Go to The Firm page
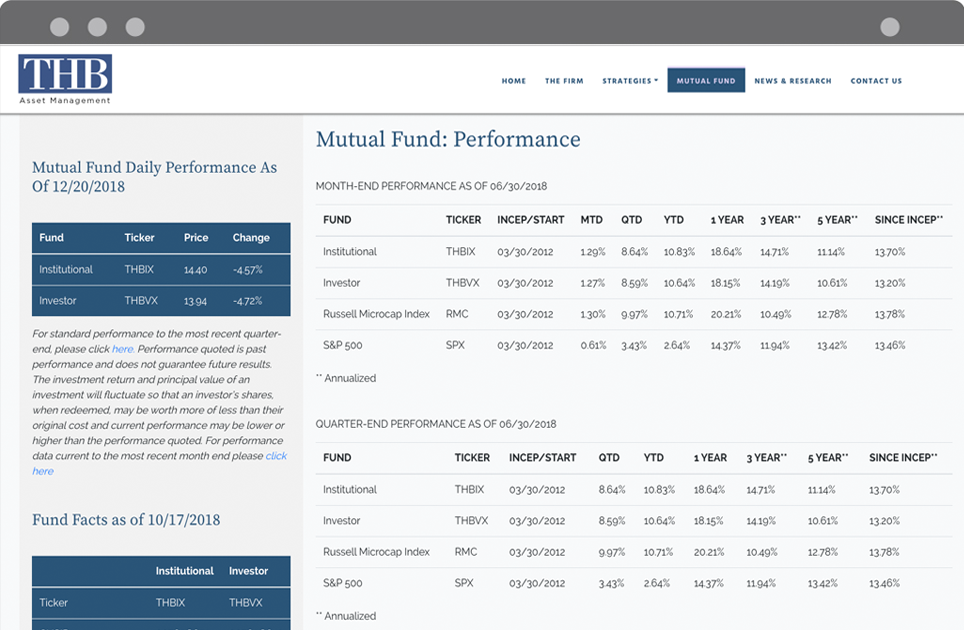The image size is (964, 630). pyautogui.click(x=564, y=81)
